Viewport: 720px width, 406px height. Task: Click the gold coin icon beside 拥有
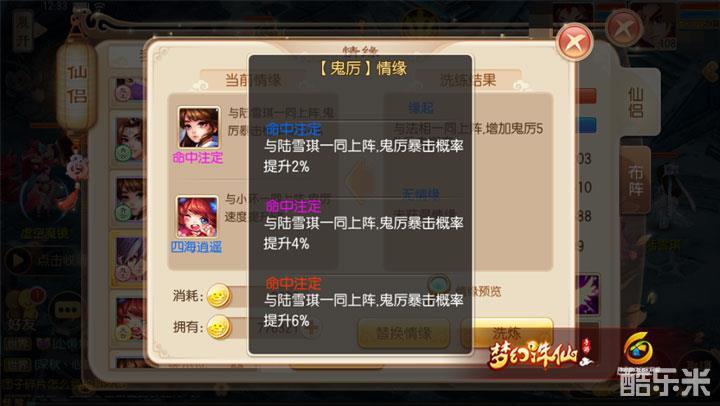point(219,327)
